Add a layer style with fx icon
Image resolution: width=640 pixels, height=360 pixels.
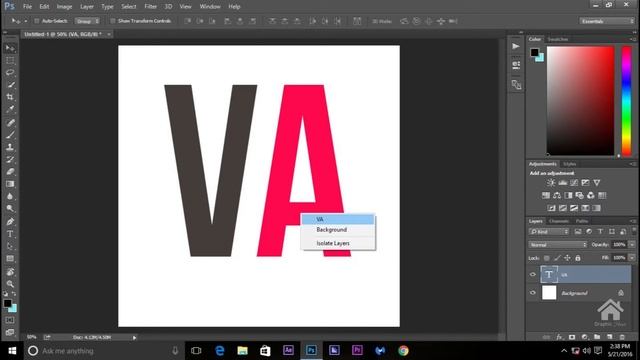coord(559,337)
